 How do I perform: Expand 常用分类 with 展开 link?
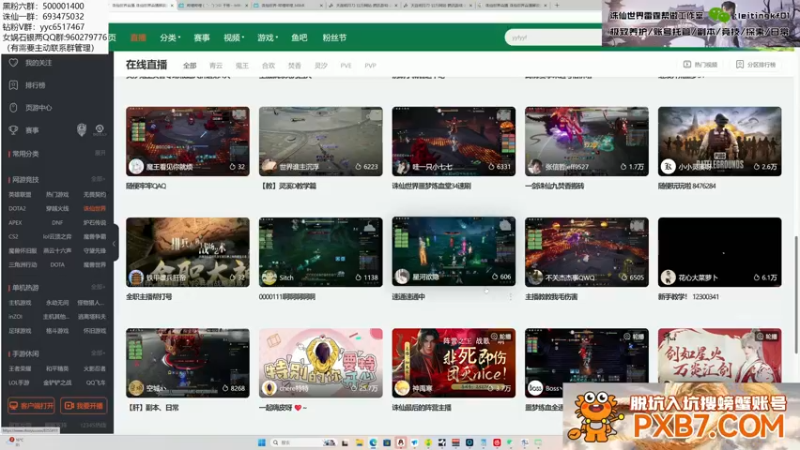click(100, 153)
